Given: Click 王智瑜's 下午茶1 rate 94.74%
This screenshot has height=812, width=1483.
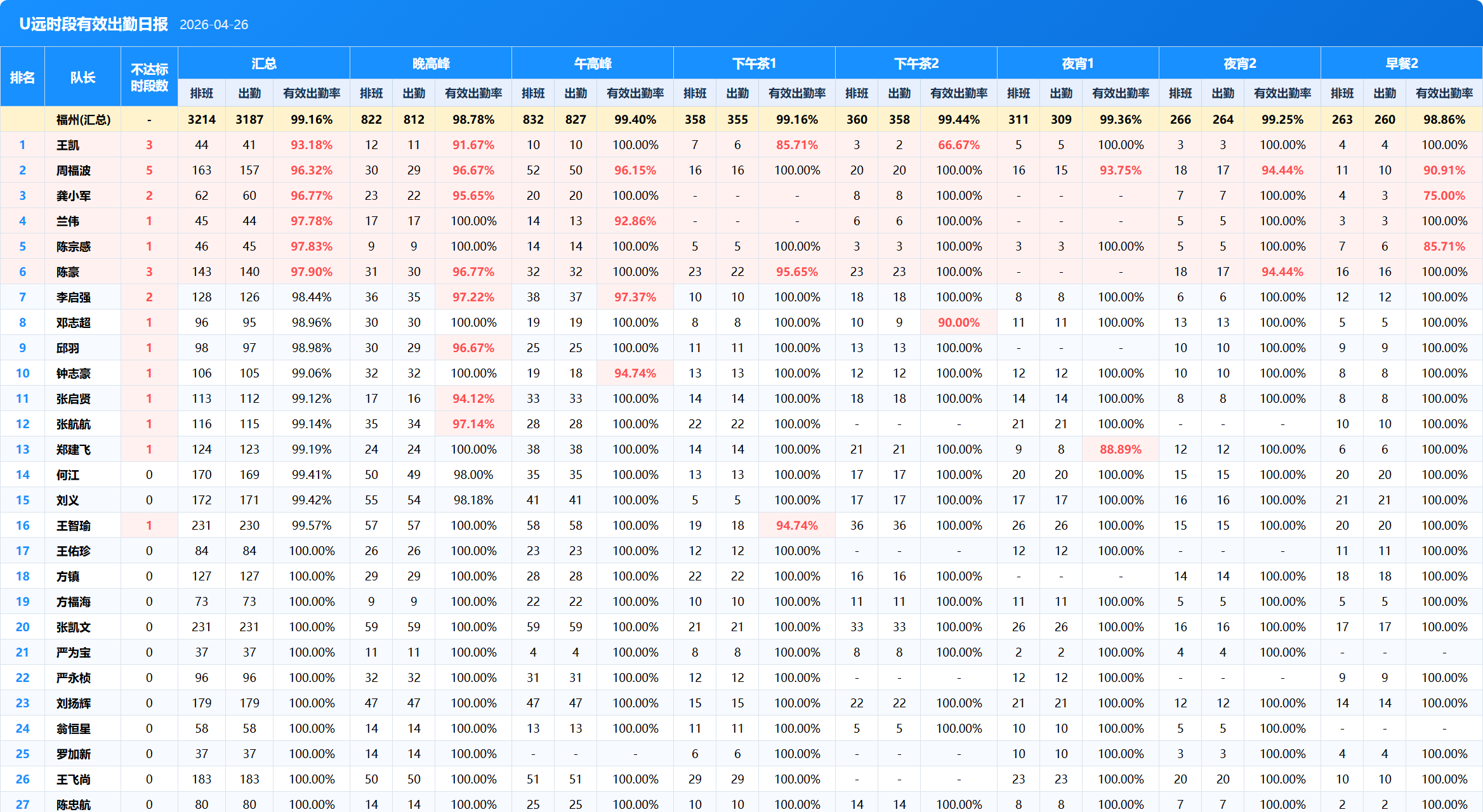Looking at the screenshot, I should point(797,525).
